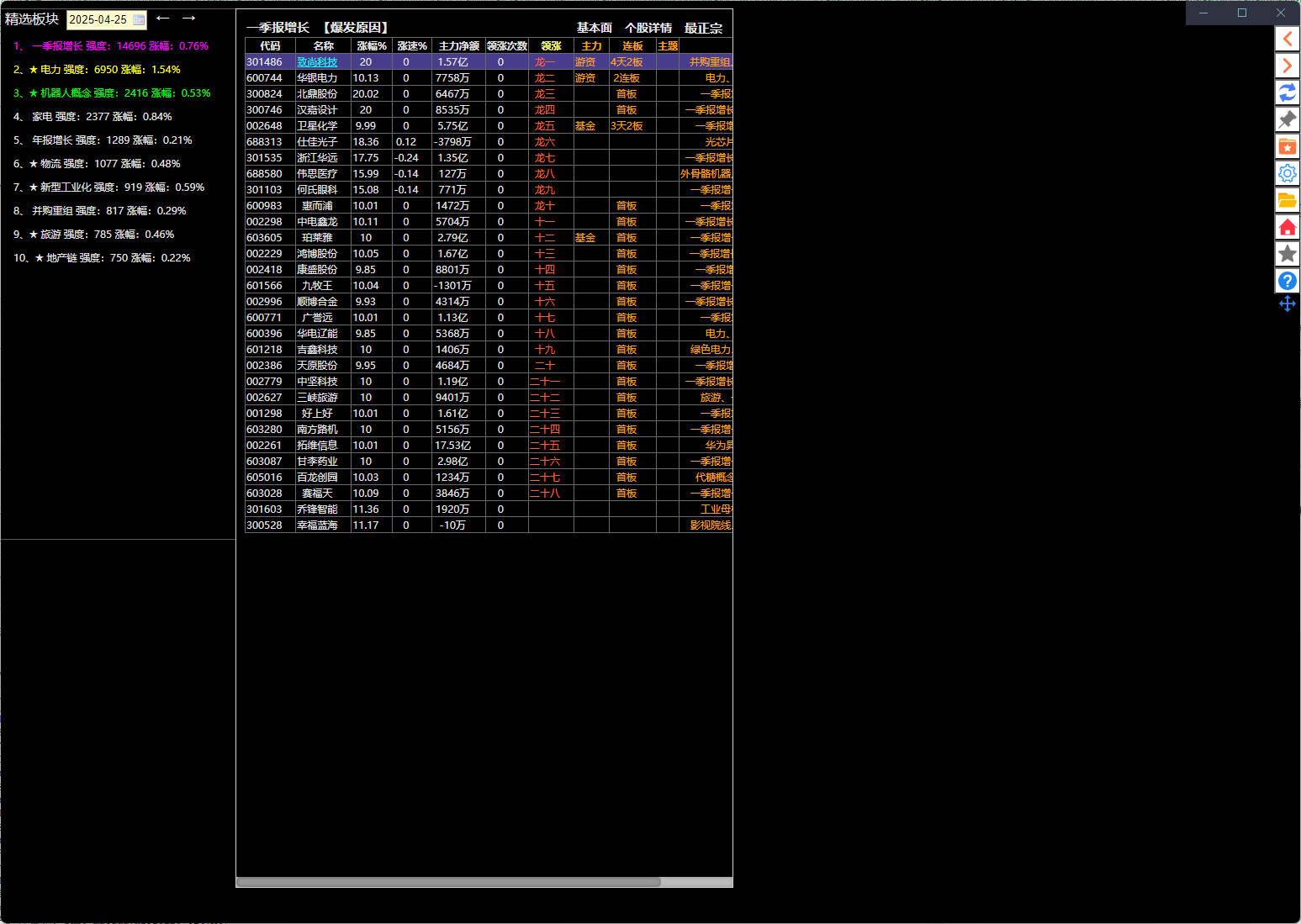
Task: Open the 最正宗 tab
Action: coord(703,28)
